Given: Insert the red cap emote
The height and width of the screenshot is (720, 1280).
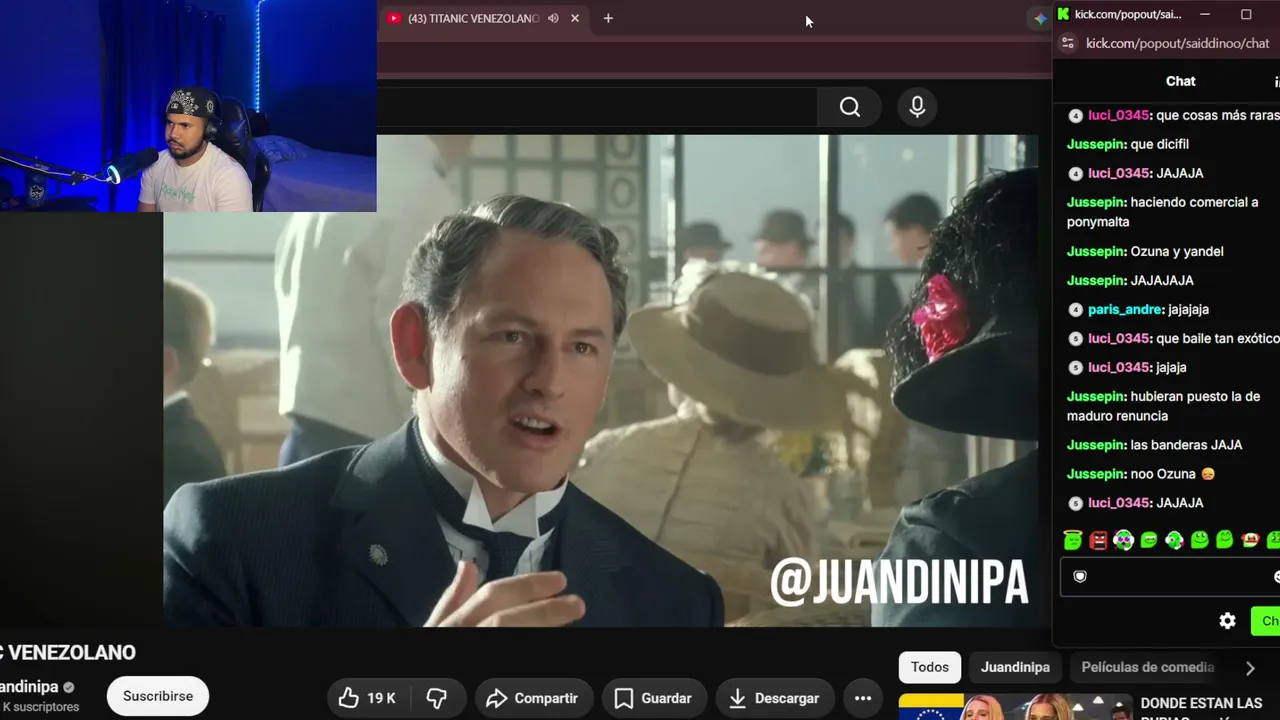Looking at the screenshot, I should tap(1250, 541).
